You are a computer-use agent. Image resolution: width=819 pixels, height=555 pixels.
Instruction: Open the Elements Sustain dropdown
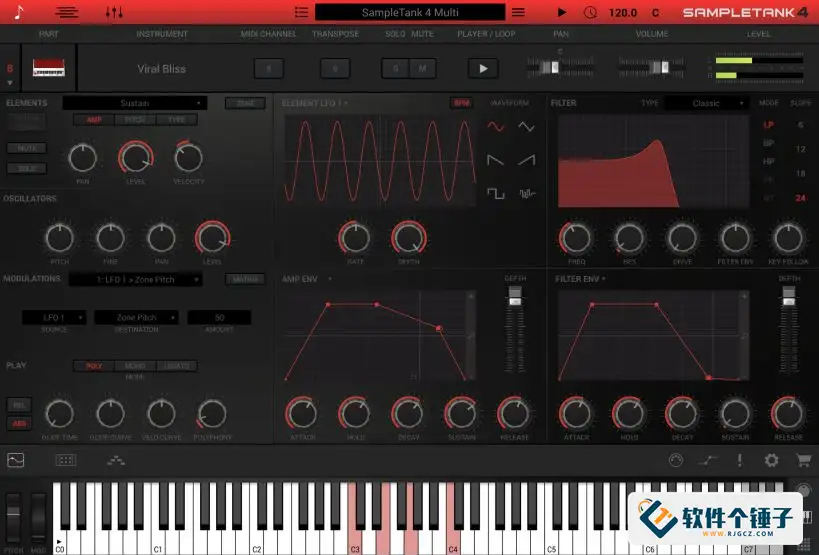click(135, 103)
